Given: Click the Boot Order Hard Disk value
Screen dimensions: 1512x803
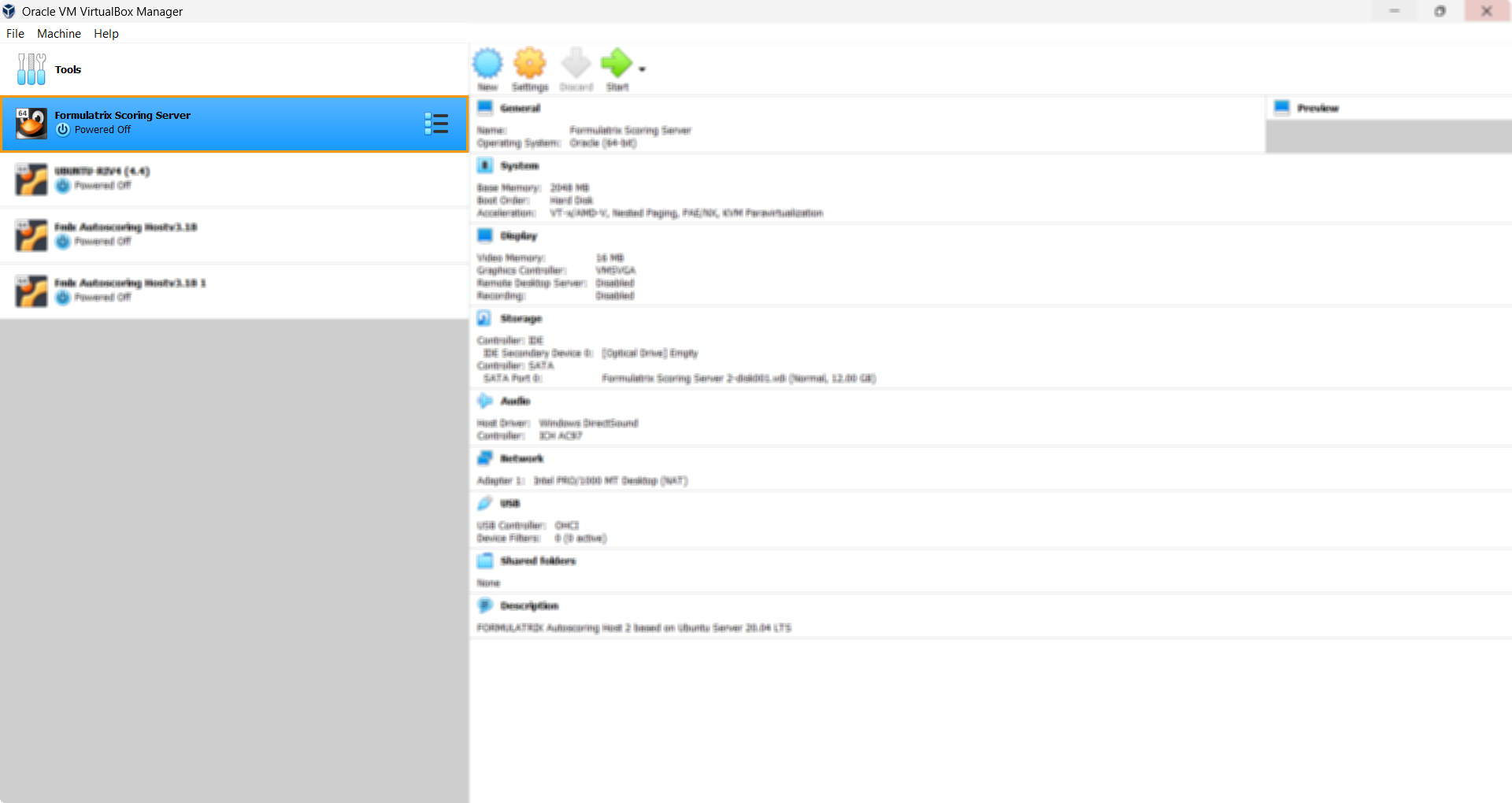Looking at the screenshot, I should point(572,201).
